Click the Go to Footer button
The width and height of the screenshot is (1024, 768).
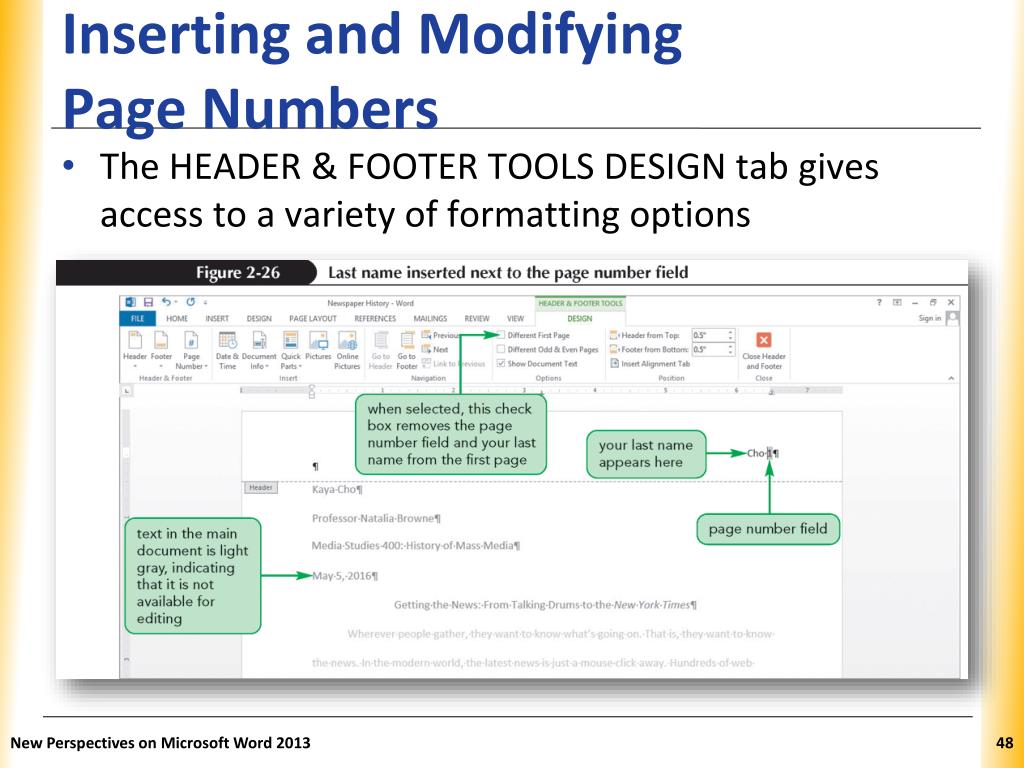406,351
